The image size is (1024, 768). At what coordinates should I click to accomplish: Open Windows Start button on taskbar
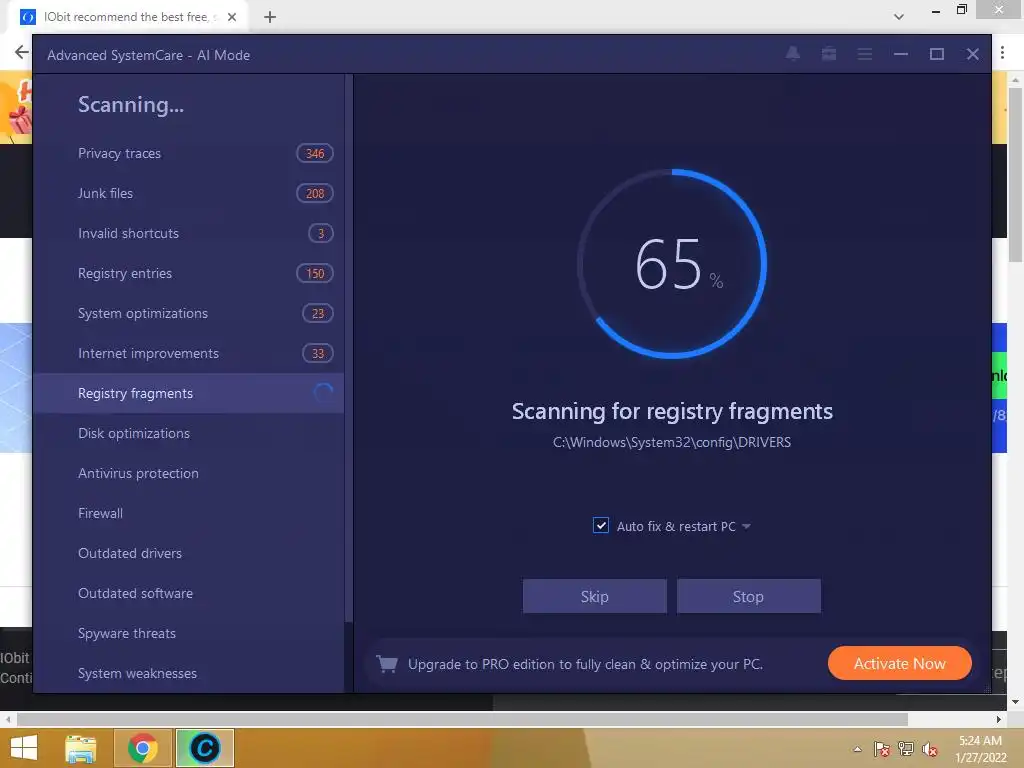tap(24, 748)
